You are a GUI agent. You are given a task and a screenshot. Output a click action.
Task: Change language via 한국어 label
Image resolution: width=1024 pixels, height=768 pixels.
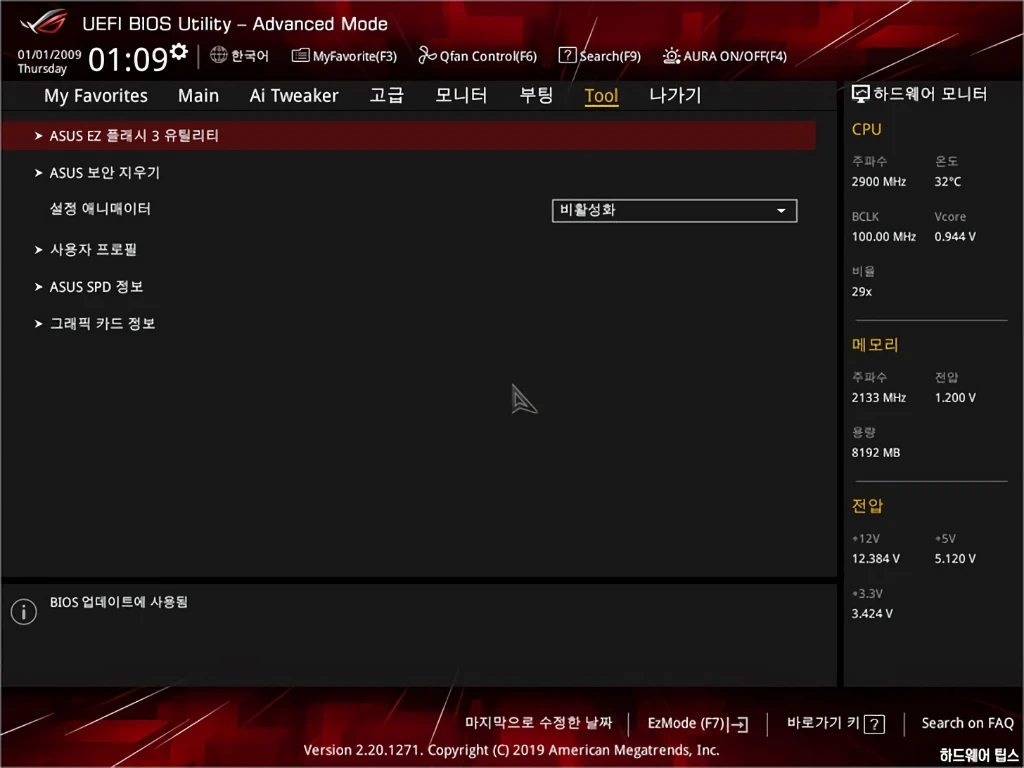pos(249,56)
